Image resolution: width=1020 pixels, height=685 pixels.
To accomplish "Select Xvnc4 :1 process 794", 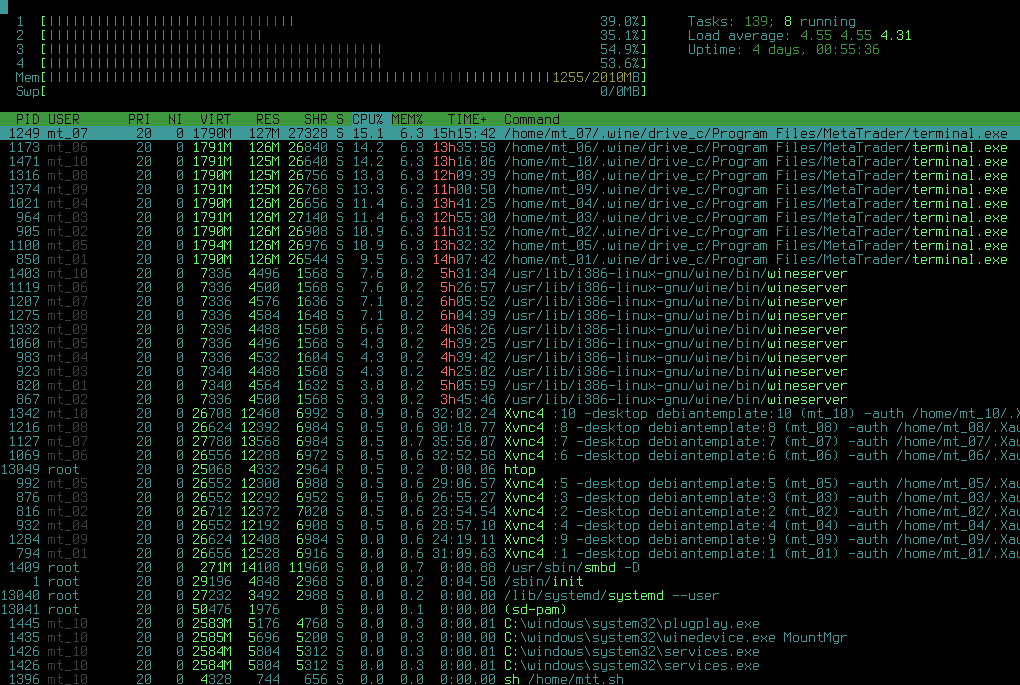I will (x=510, y=553).
